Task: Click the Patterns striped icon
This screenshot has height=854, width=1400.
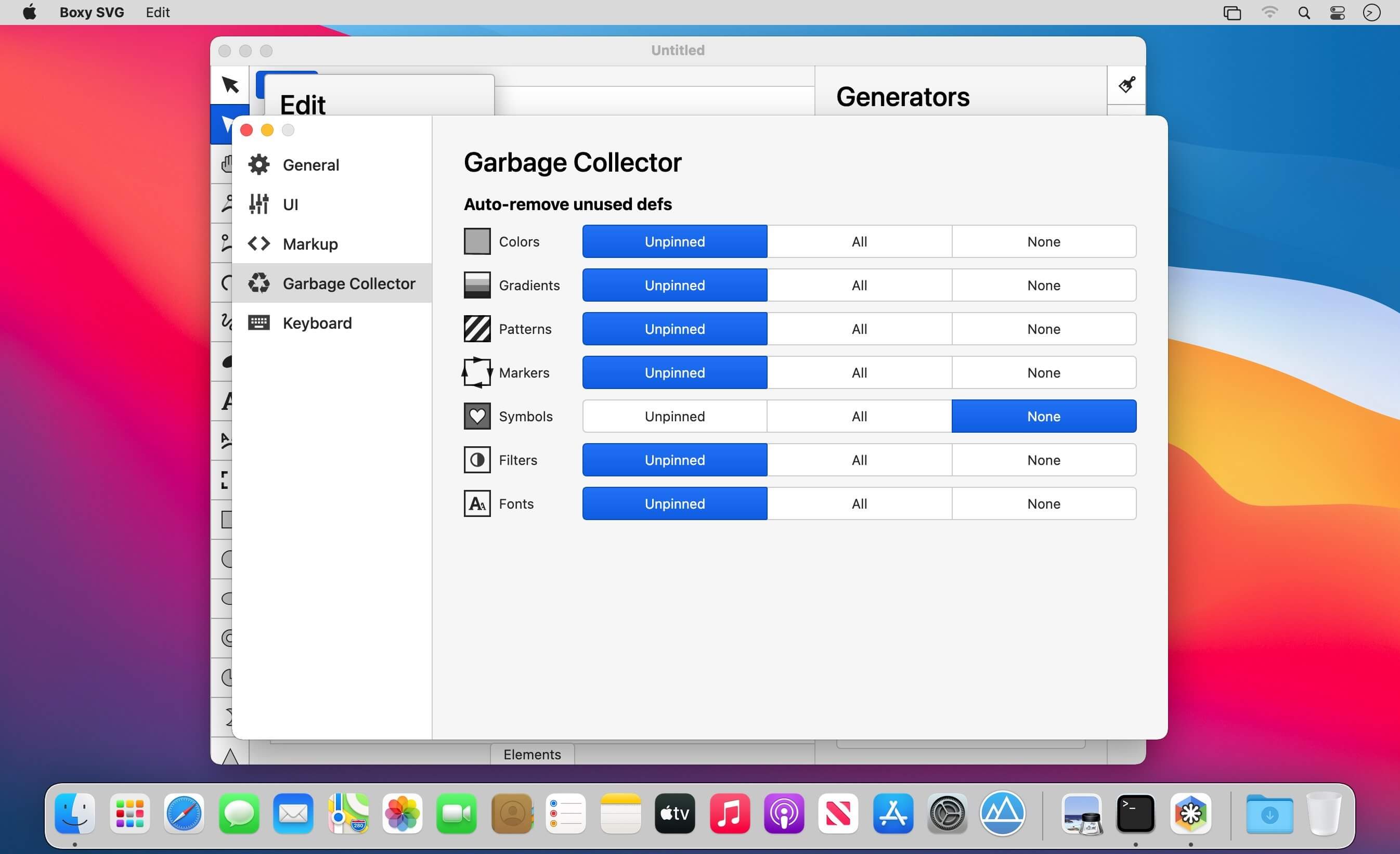Action: pos(476,328)
